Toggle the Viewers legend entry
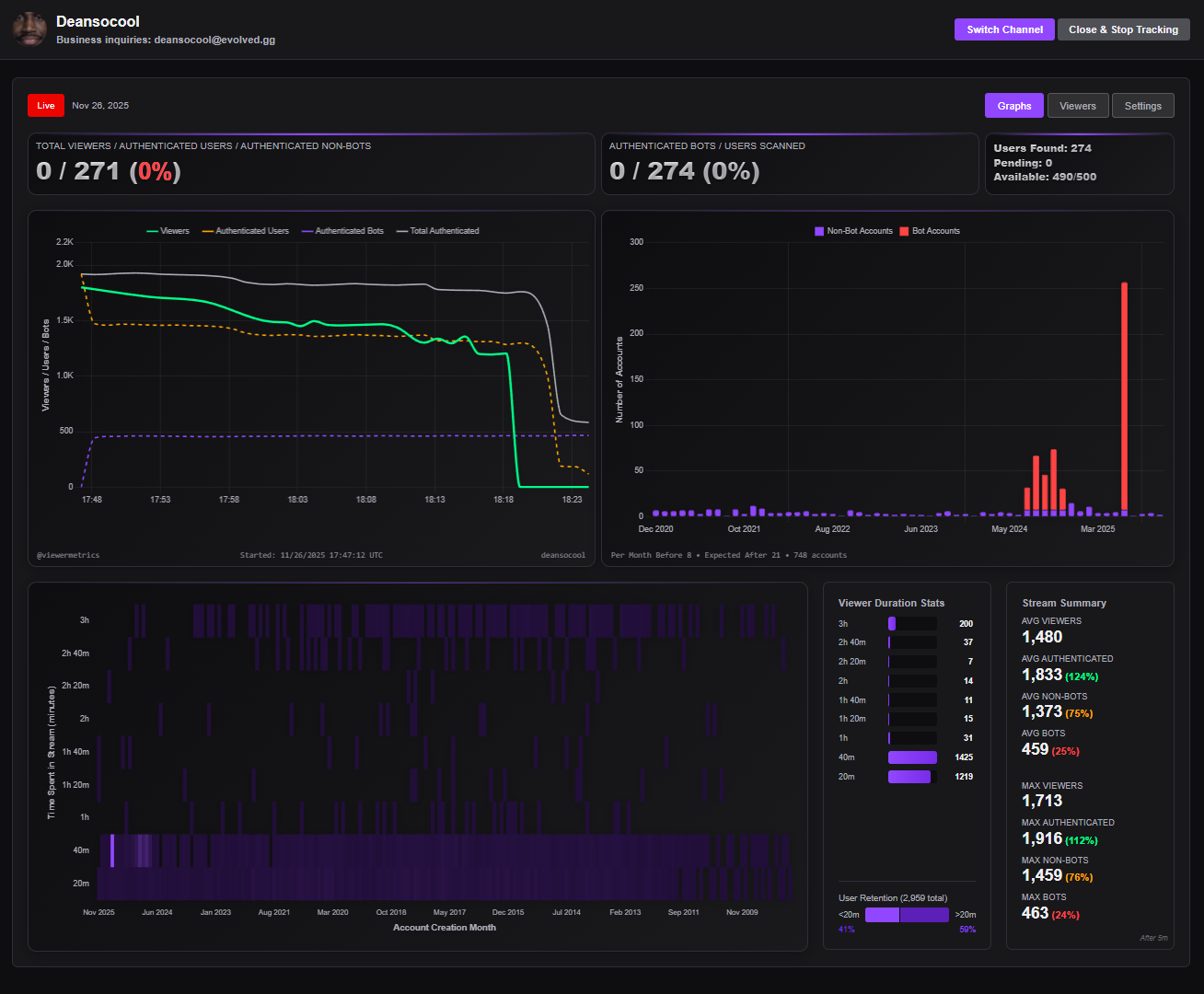Screen dimensions: 1204x994 (168, 231)
